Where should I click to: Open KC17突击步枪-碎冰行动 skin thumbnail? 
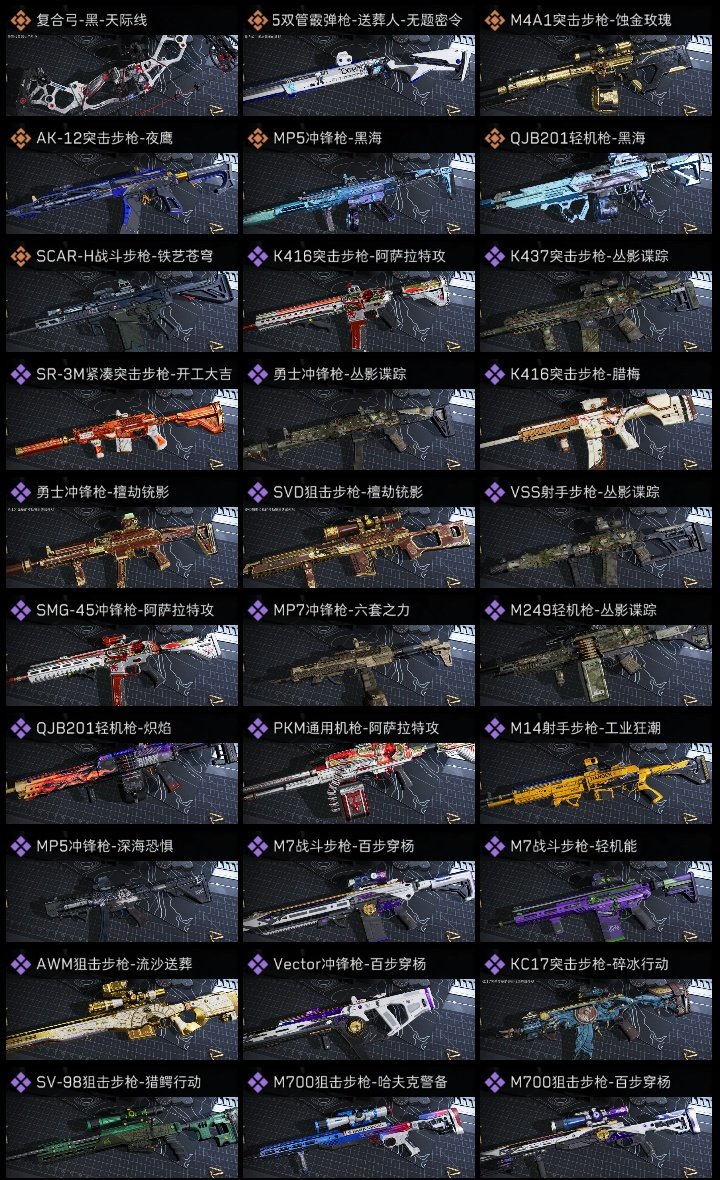pyautogui.click(x=596, y=1019)
